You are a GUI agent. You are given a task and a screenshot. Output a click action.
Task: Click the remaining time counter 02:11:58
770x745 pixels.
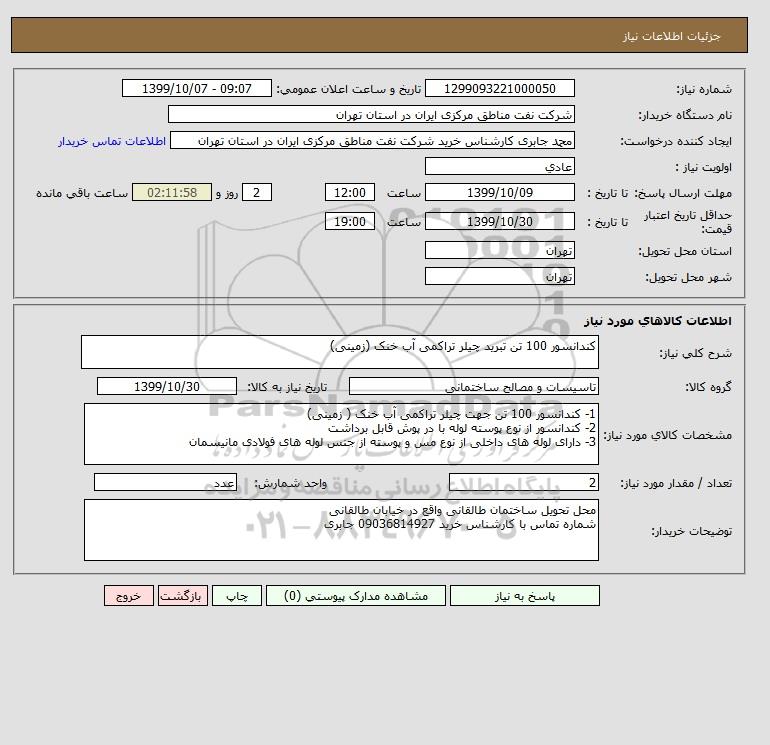[x=172, y=193]
